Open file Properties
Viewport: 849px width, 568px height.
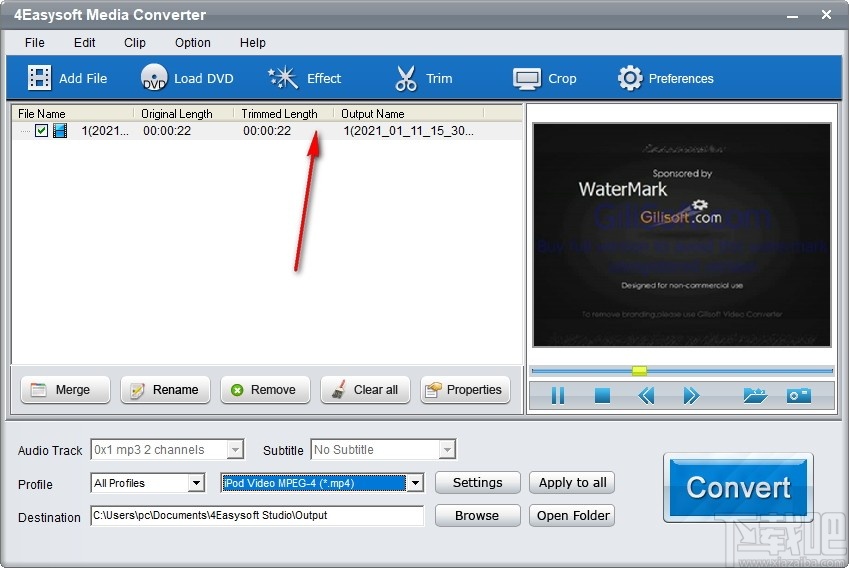click(x=465, y=390)
